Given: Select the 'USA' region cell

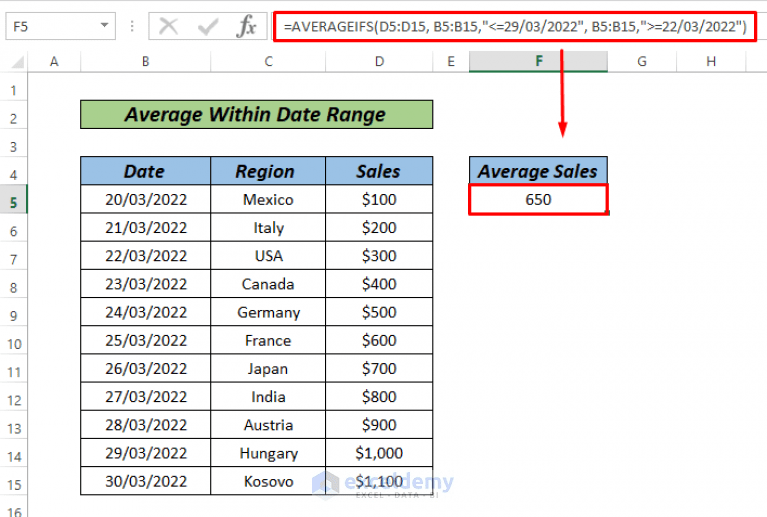Looking at the screenshot, I should tap(268, 256).
